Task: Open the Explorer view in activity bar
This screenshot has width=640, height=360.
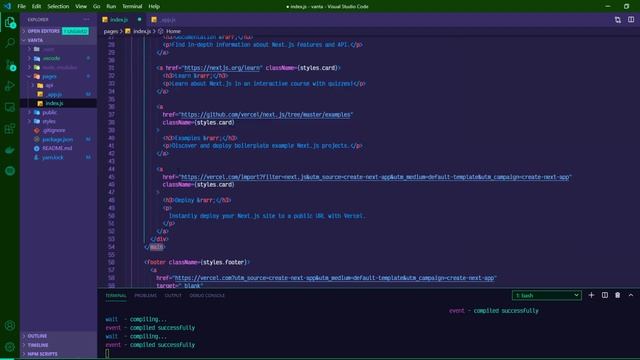Action: click(10, 22)
